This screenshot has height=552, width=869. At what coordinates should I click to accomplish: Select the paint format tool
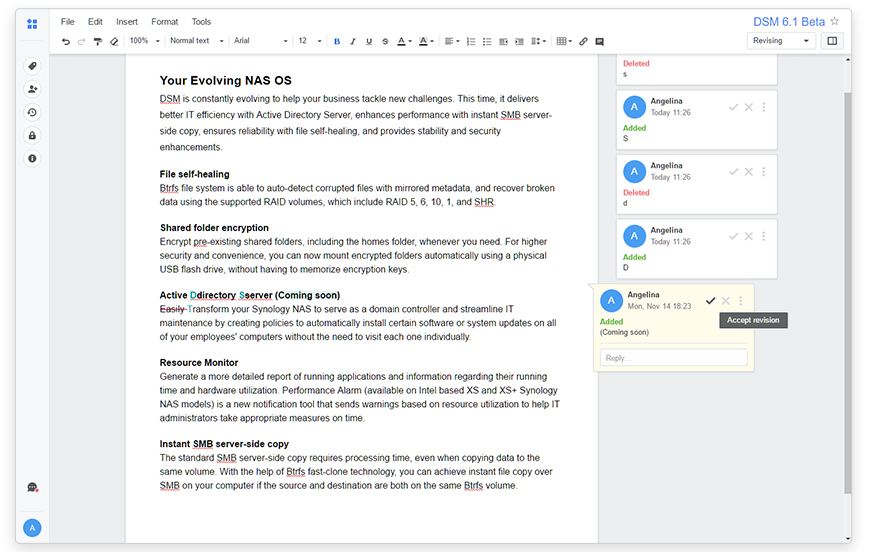pyautogui.click(x=98, y=41)
